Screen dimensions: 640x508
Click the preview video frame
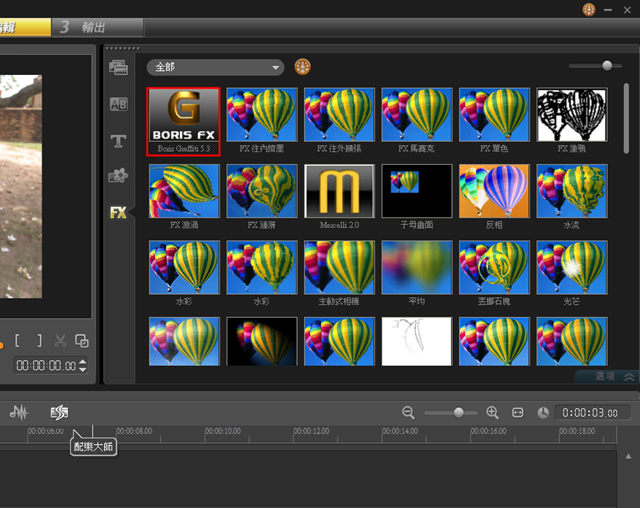[21, 186]
